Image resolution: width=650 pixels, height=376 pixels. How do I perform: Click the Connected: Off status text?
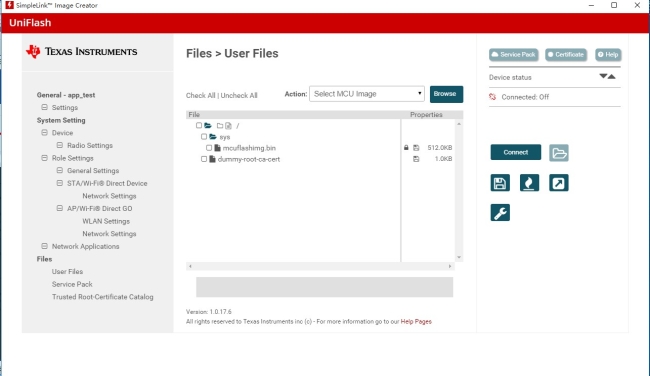click(x=525, y=97)
